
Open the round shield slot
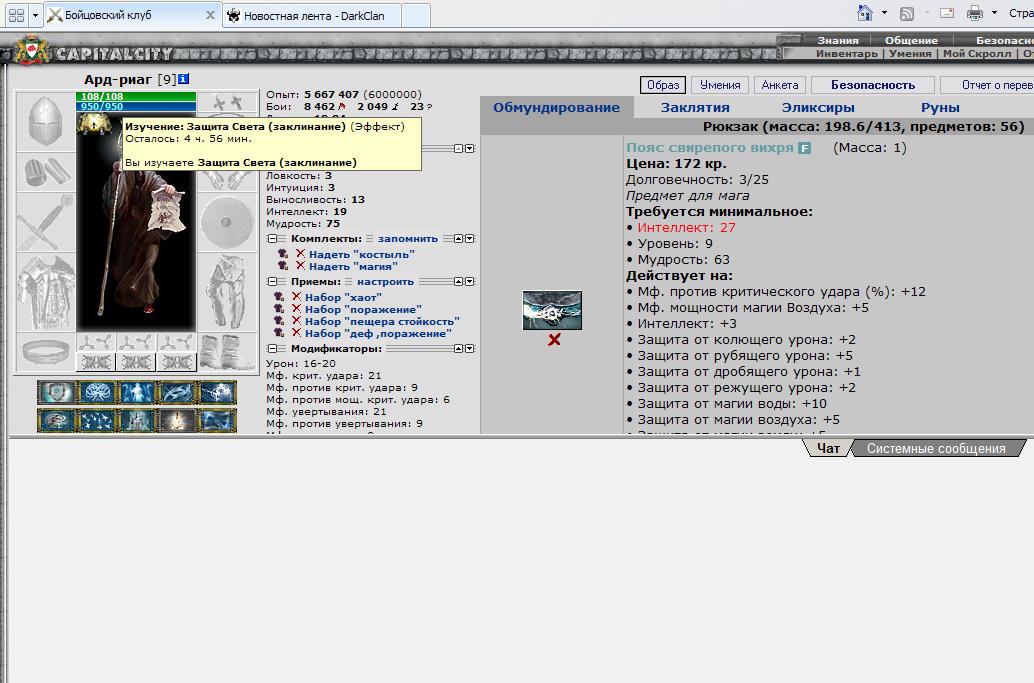227,222
